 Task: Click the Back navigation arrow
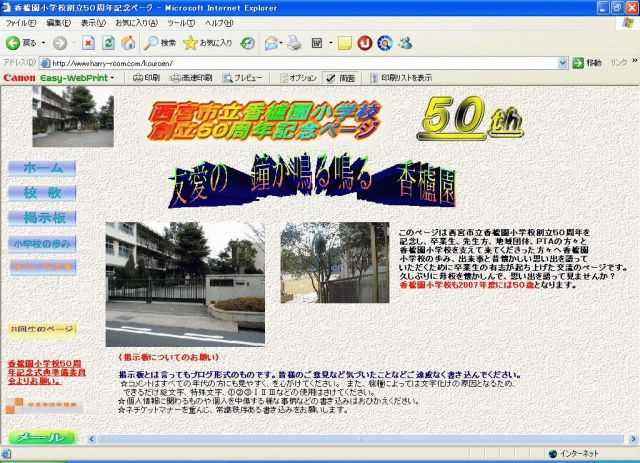click(x=14, y=43)
